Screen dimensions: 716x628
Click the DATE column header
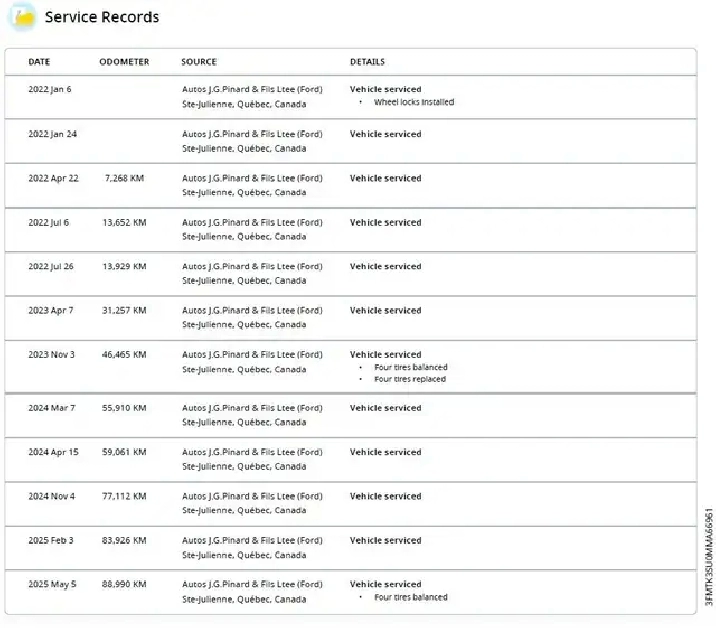tap(39, 62)
